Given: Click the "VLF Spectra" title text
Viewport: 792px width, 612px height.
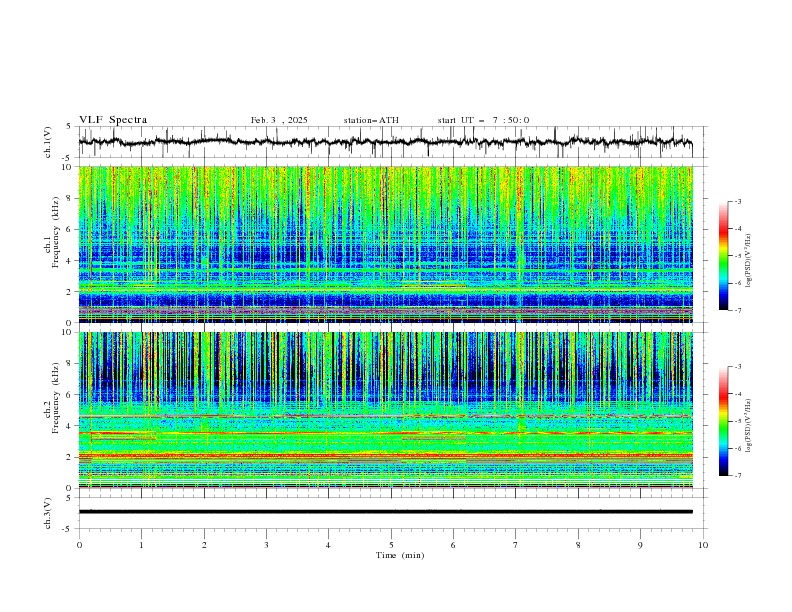Looking at the screenshot, I should 113,120.
